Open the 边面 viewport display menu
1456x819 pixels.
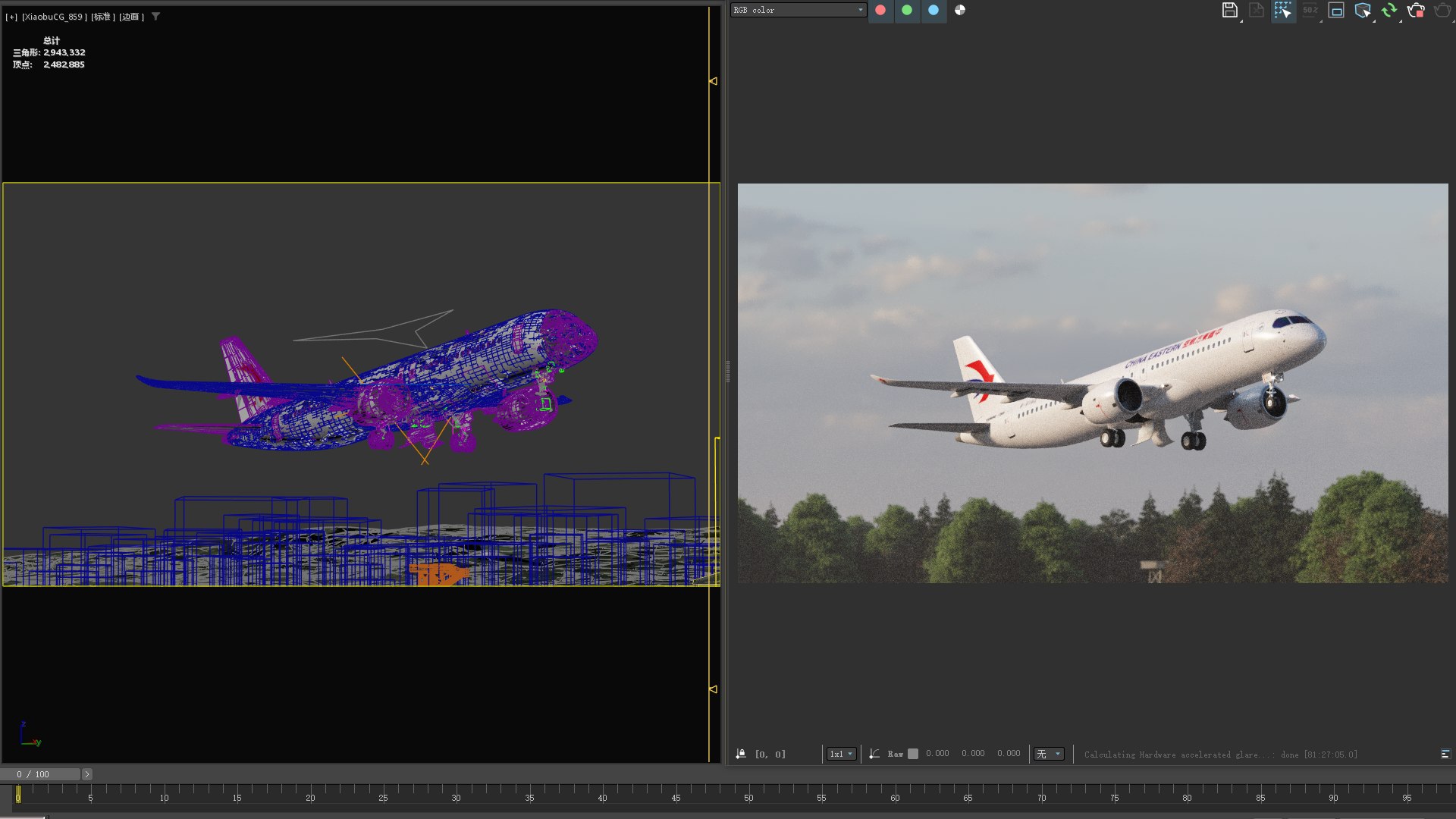131,17
